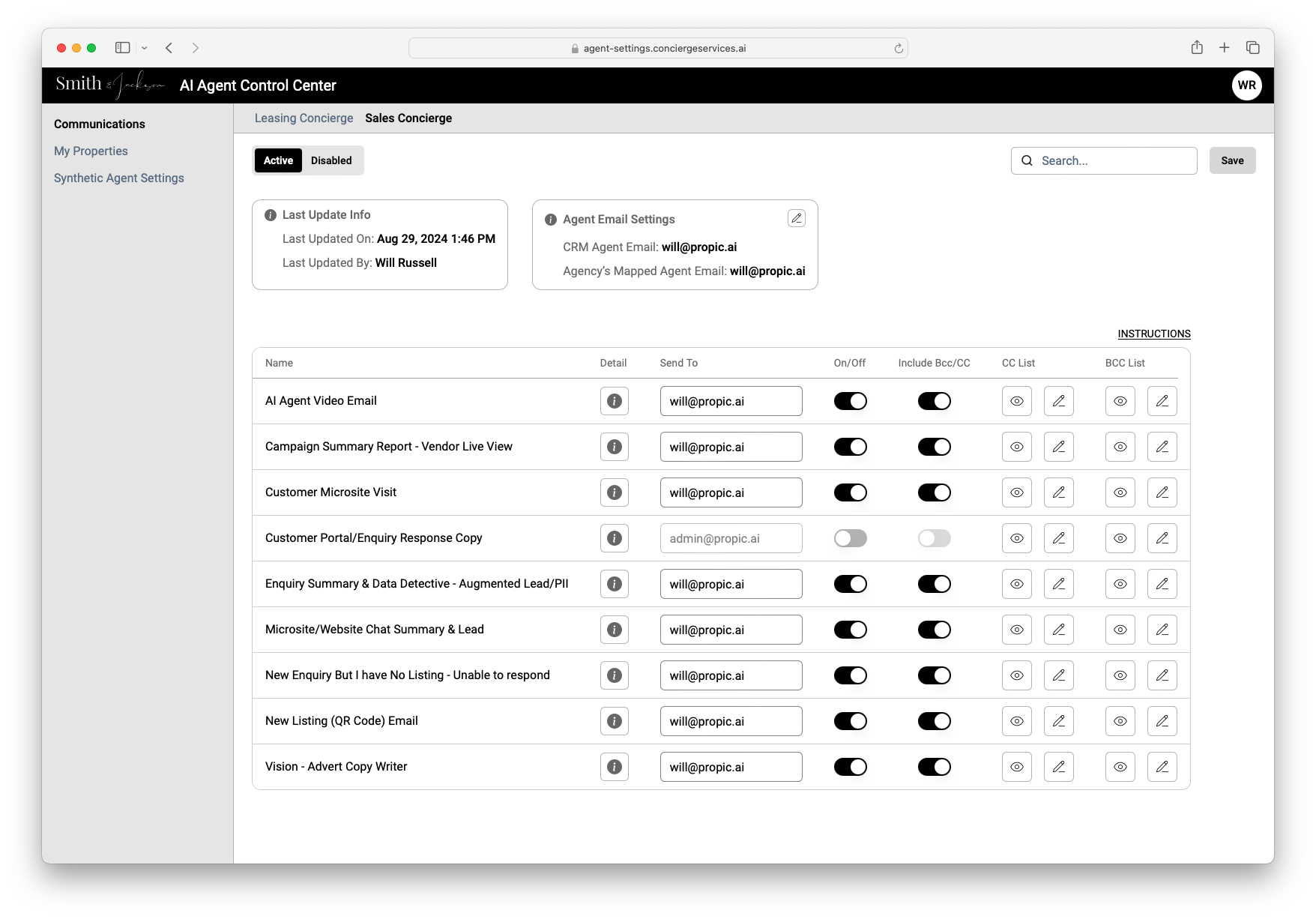The height and width of the screenshot is (919, 1316).
Task: Open the INSTRUCTIONS link
Action: (1153, 334)
